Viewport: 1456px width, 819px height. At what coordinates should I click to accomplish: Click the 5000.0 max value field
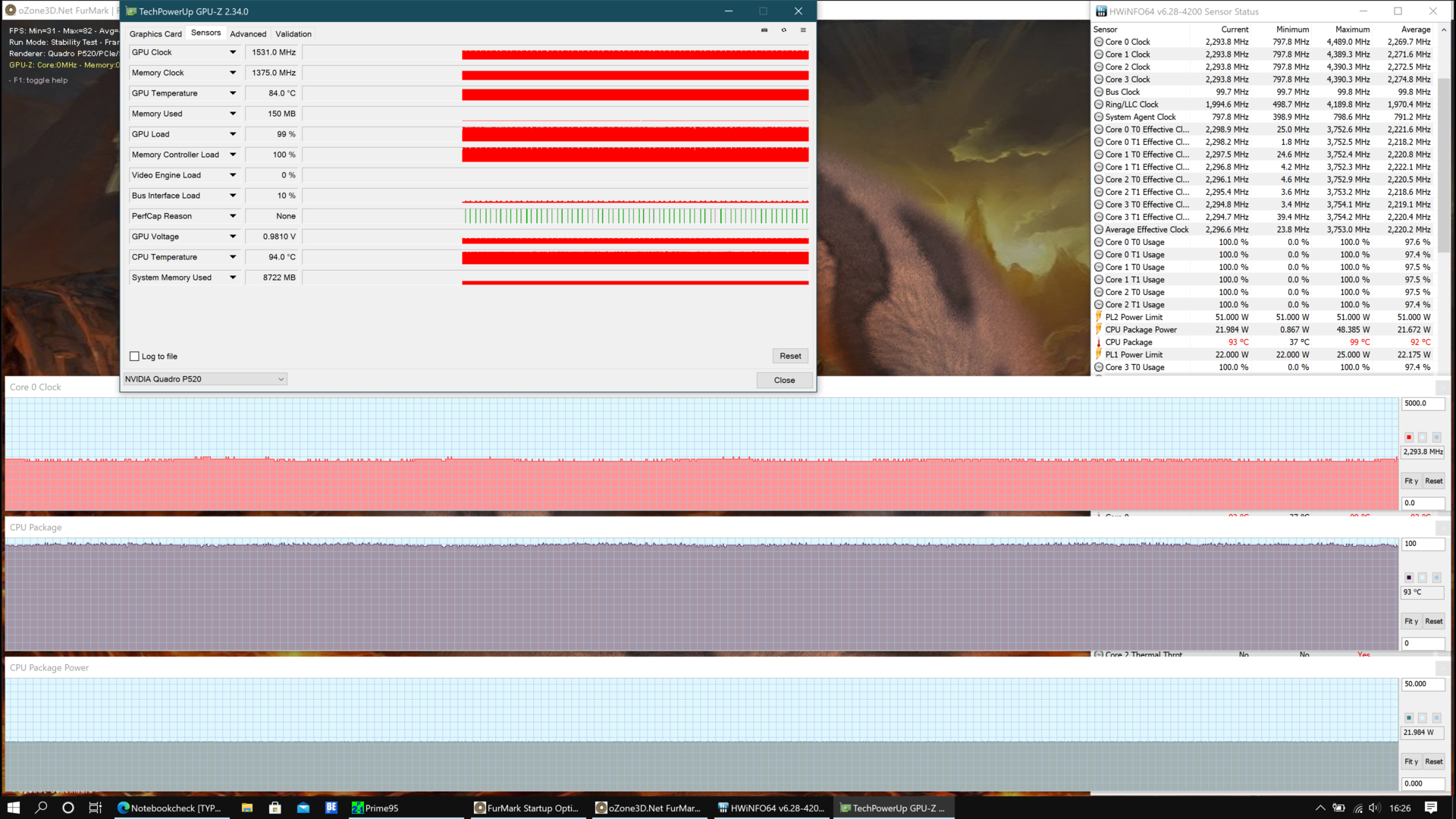point(1422,403)
